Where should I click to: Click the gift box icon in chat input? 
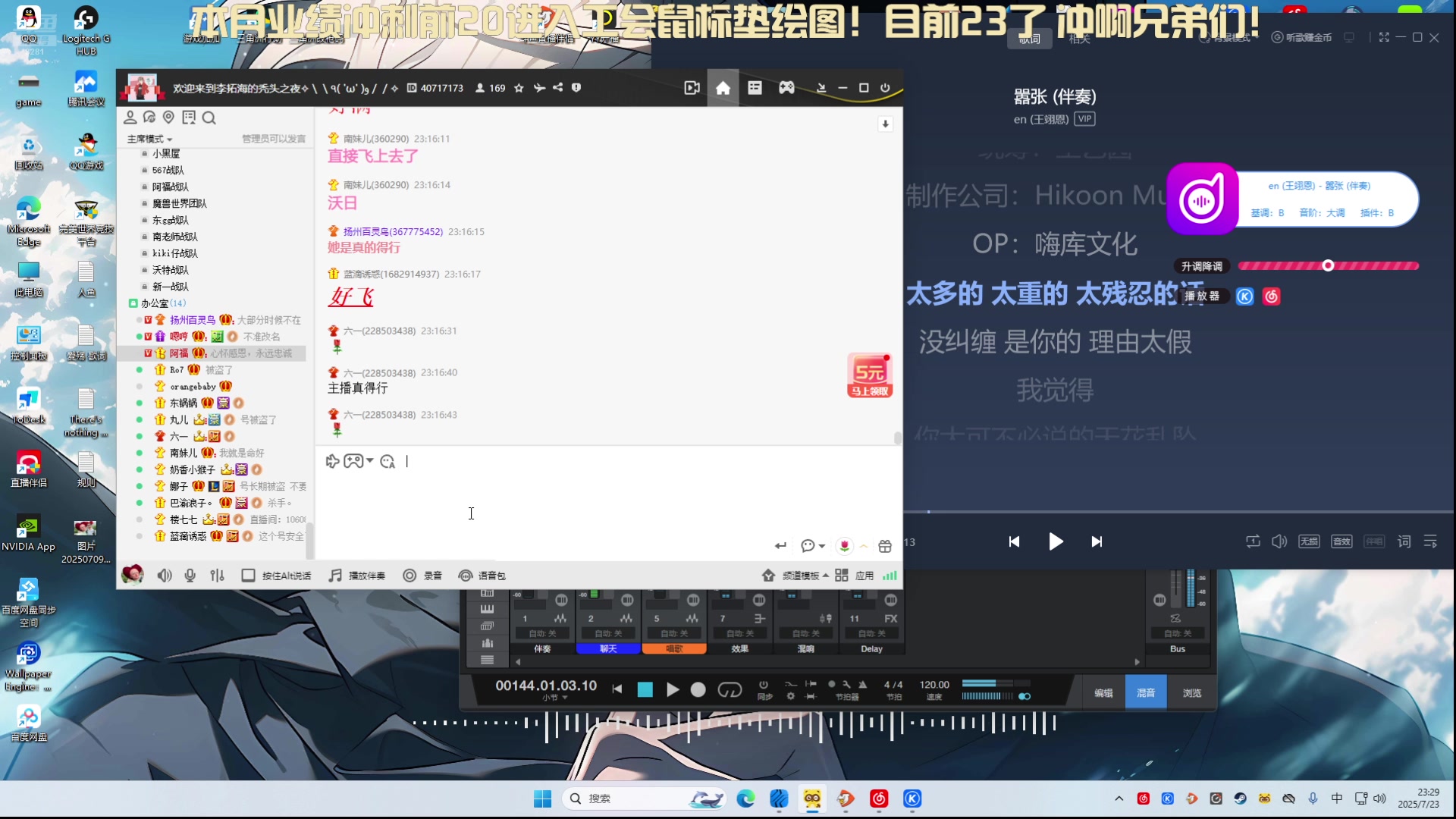(885, 546)
